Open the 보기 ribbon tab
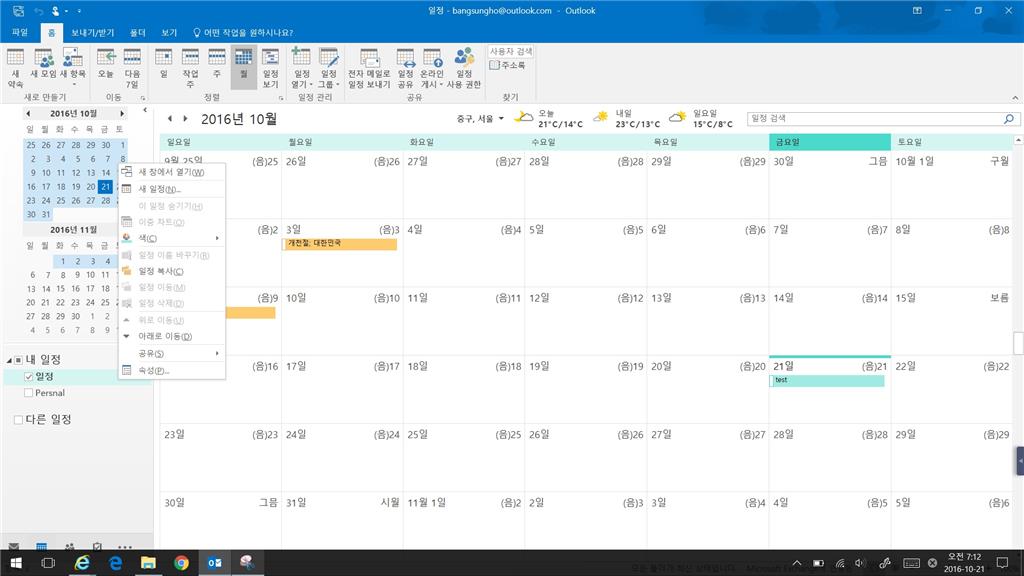Screen dimensions: 1024x576 tap(169, 32)
